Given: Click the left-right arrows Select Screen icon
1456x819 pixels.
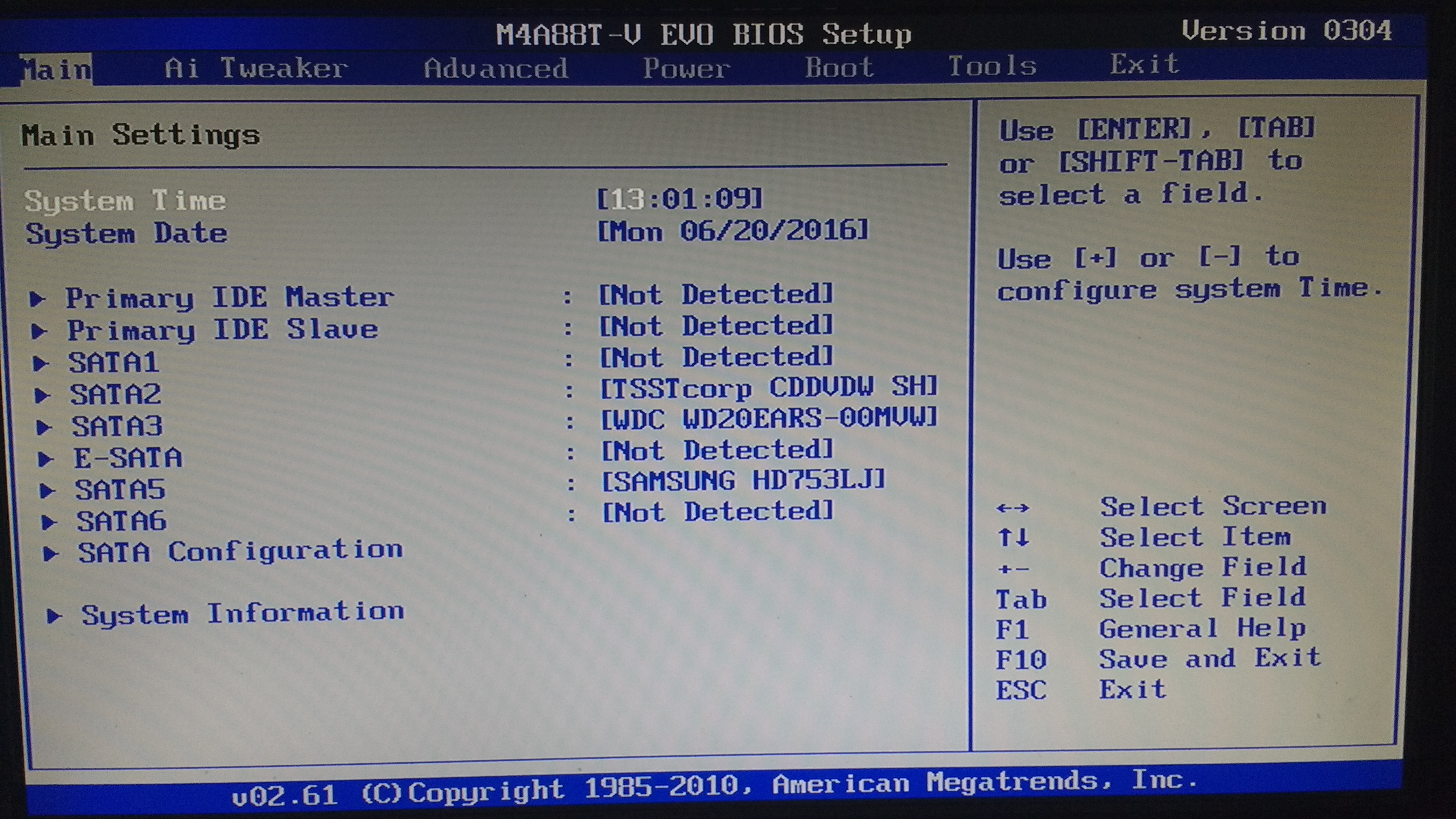Looking at the screenshot, I should [1013, 508].
